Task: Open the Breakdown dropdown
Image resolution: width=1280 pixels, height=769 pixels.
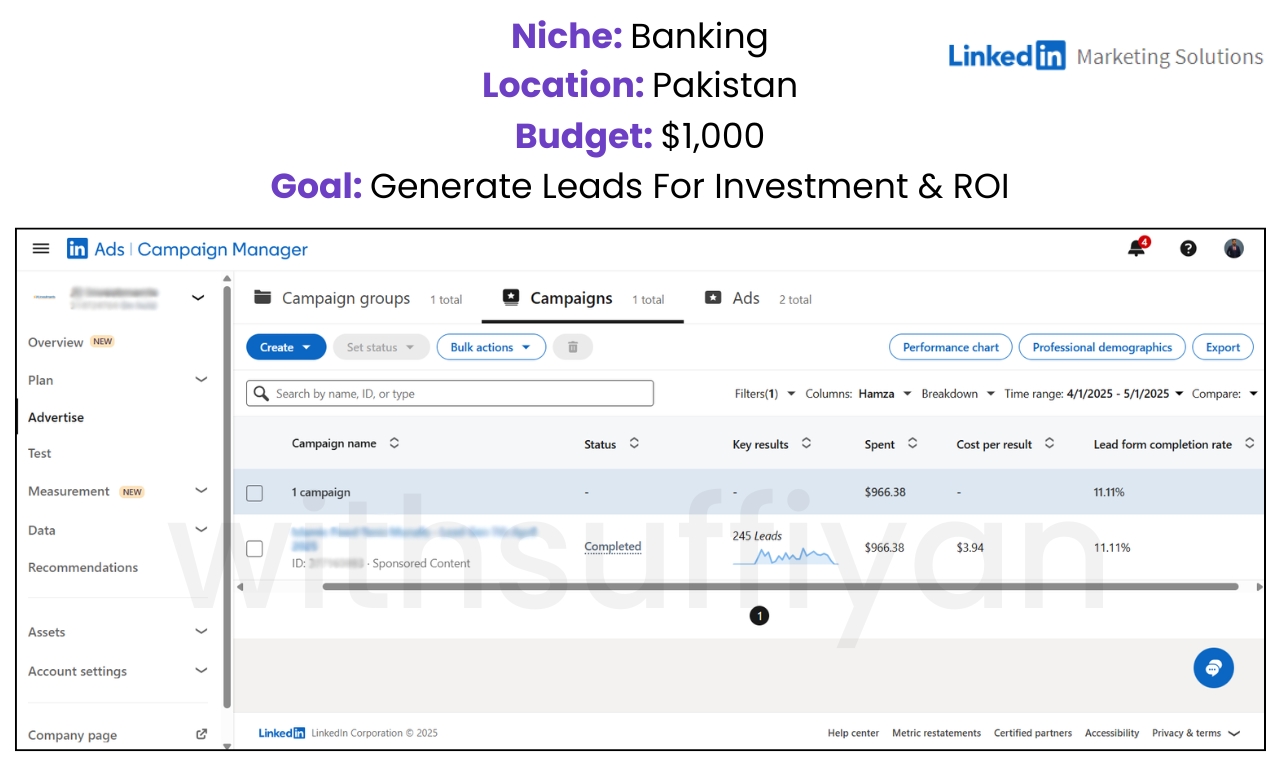Action: pyautogui.click(x=958, y=394)
